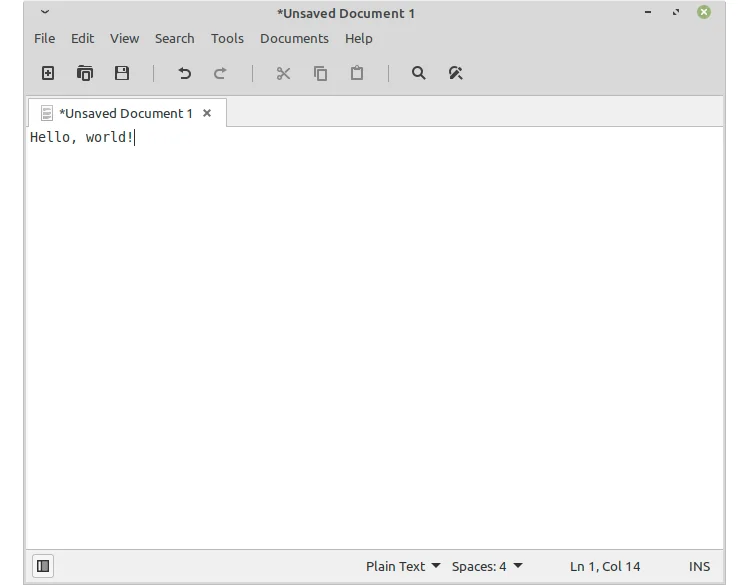
Task: Open Find and Replace tool icon
Action: click(456, 73)
